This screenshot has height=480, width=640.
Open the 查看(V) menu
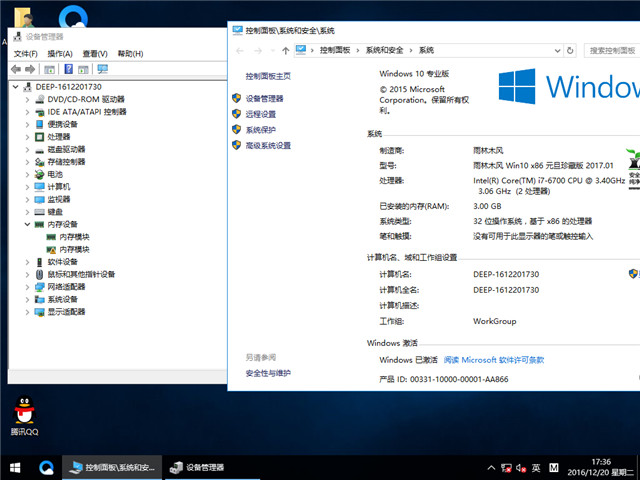tap(95, 53)
